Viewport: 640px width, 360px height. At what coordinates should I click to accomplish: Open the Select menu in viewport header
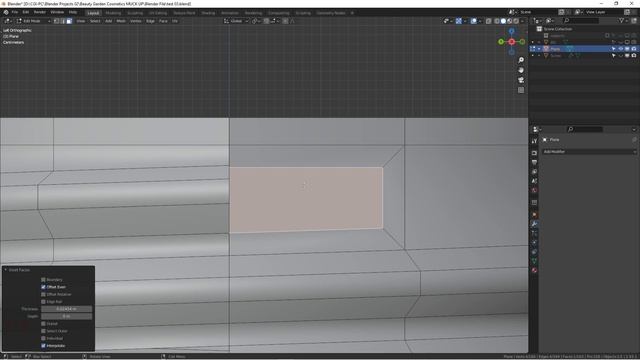point(95,21)
